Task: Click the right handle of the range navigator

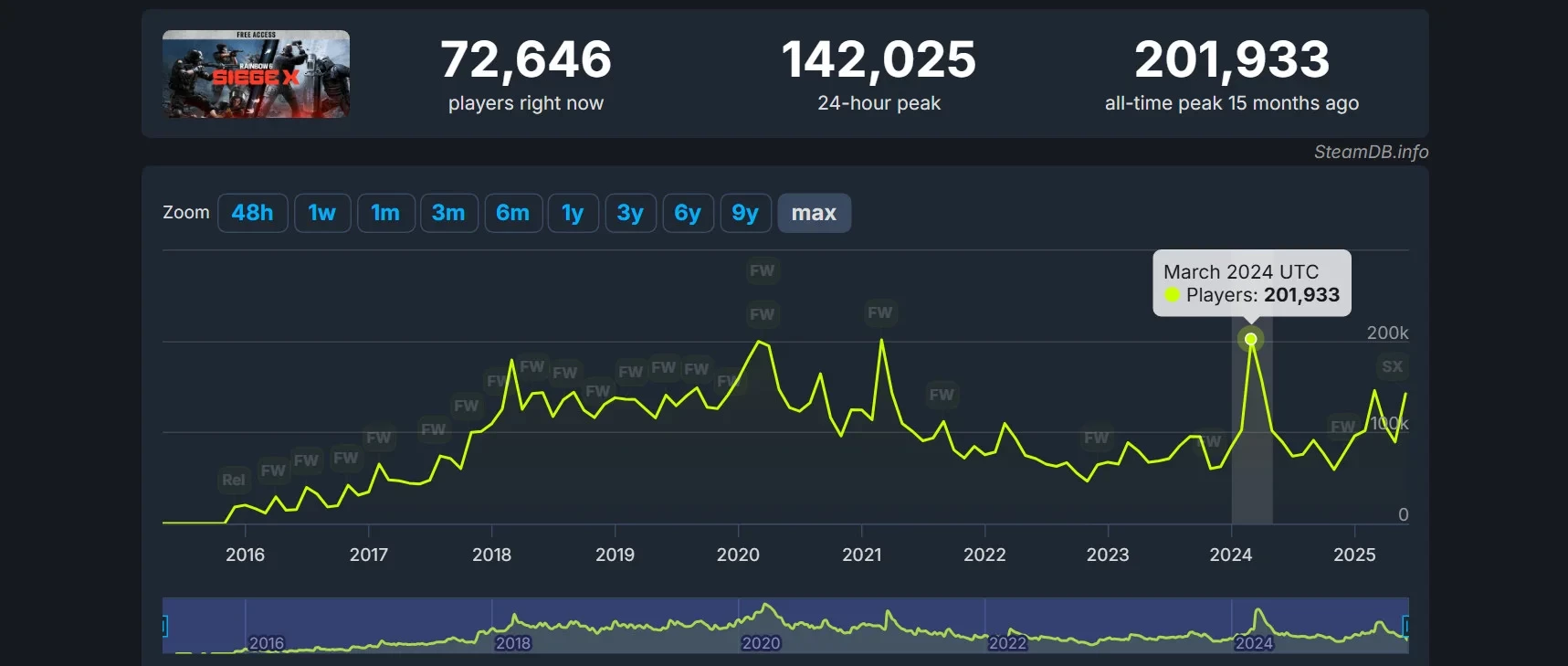Action: pyautogui.click(x=1405, y=626)
